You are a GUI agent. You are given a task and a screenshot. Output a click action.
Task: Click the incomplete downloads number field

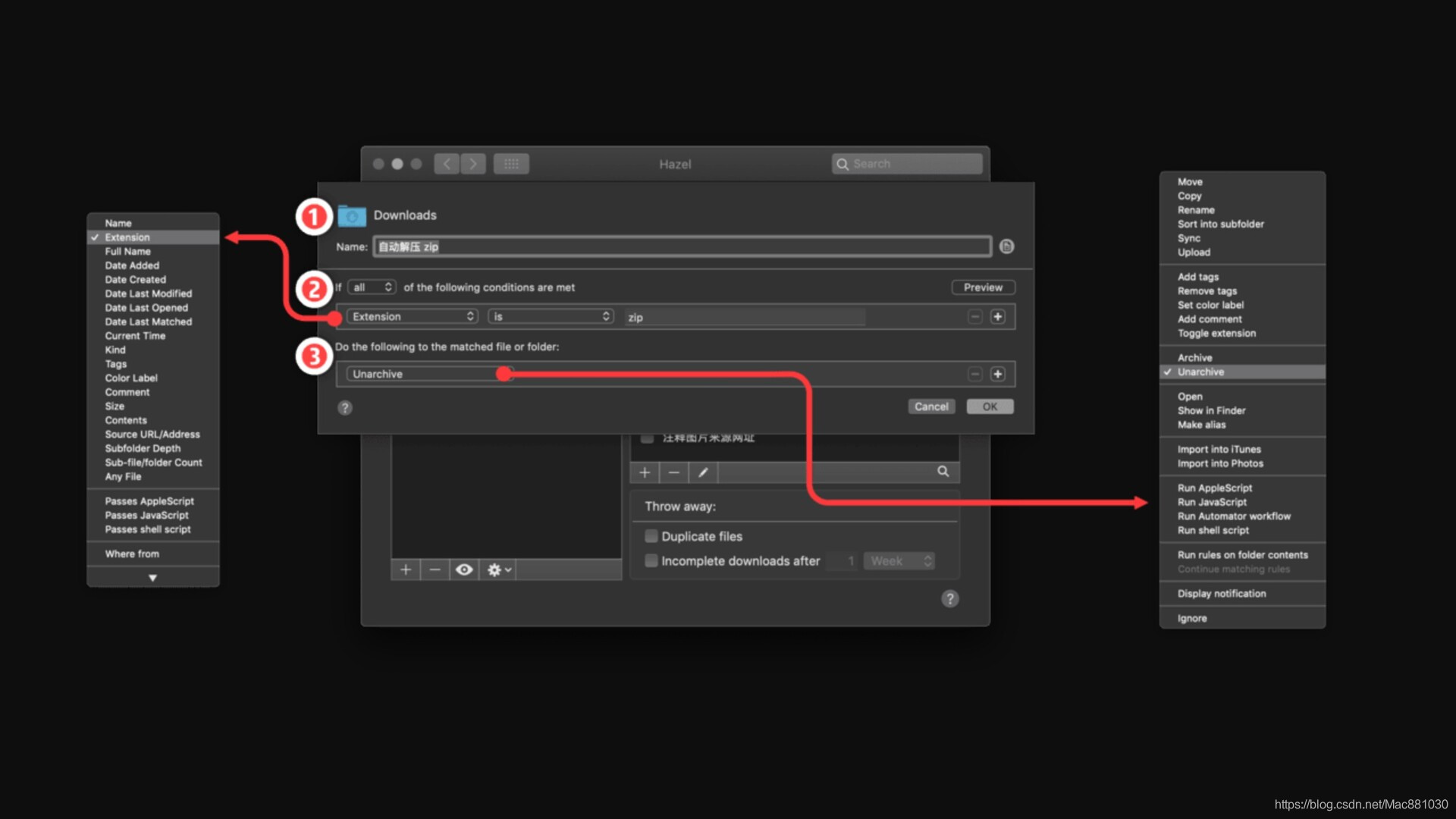pos(843,561)
